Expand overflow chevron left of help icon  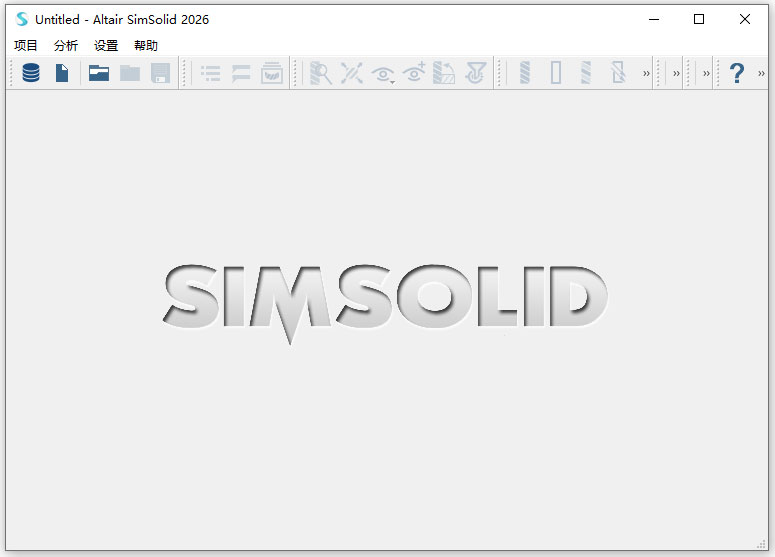tap(706, 74)
